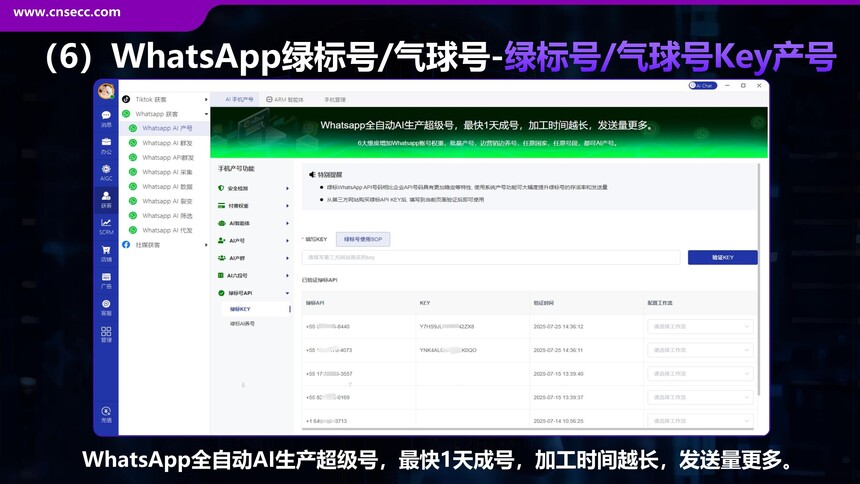
Task: Expand the 社媒获客 arrow
Action: (x=206, y=245)
